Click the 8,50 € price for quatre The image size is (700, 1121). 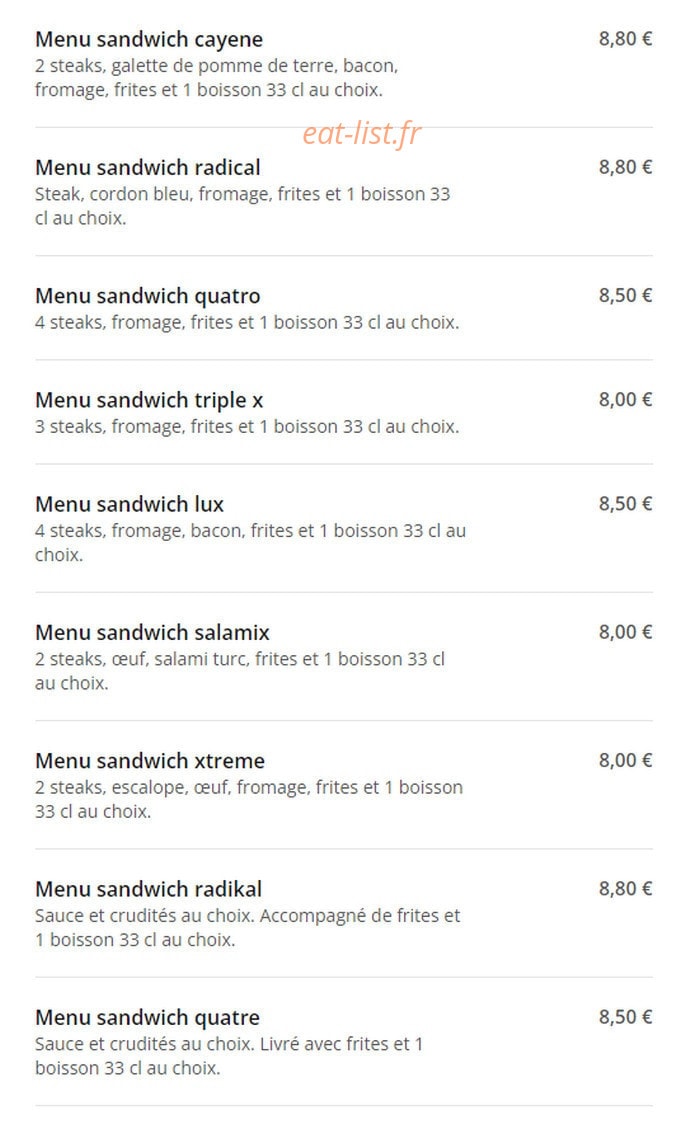click(625, 1017)
